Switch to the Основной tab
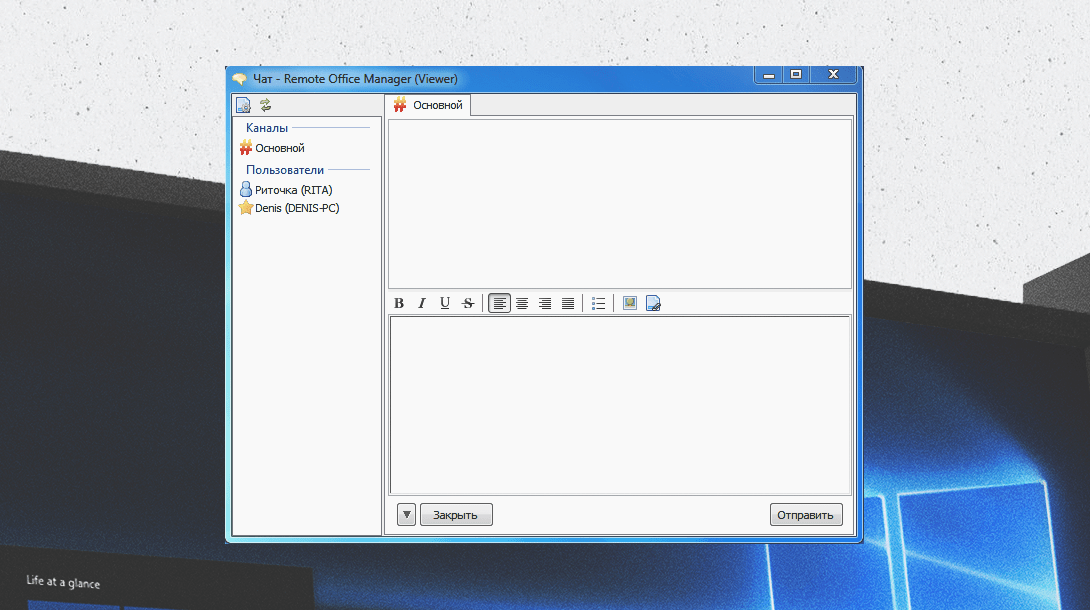The width and height of the screenshot is (1090, 610). click(428, 105)
